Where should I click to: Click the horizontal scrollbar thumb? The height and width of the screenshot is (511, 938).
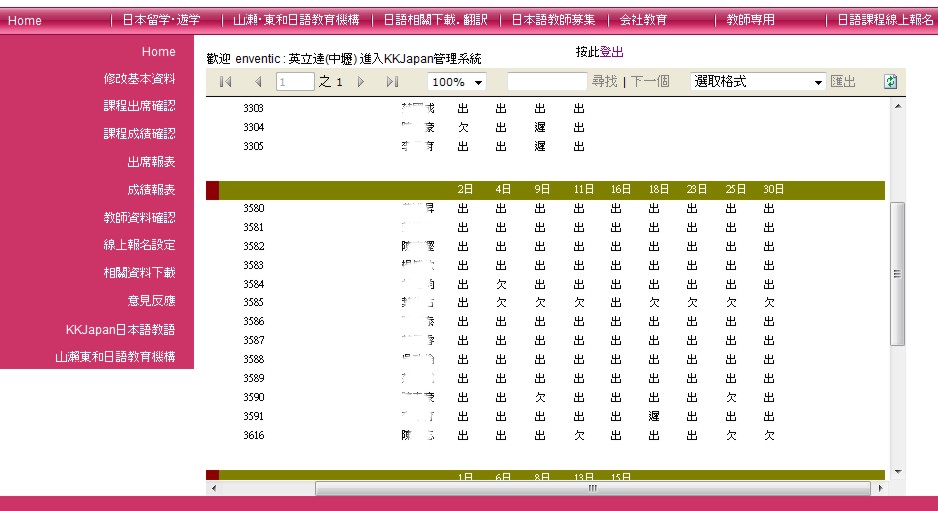click(592, 488)
